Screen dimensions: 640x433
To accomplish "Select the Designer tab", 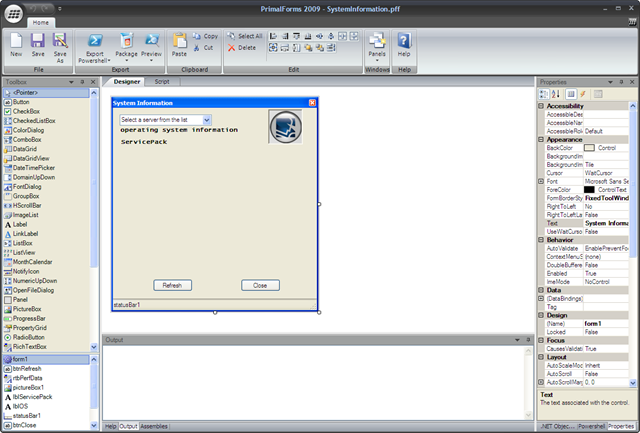I will coord(127,82).
